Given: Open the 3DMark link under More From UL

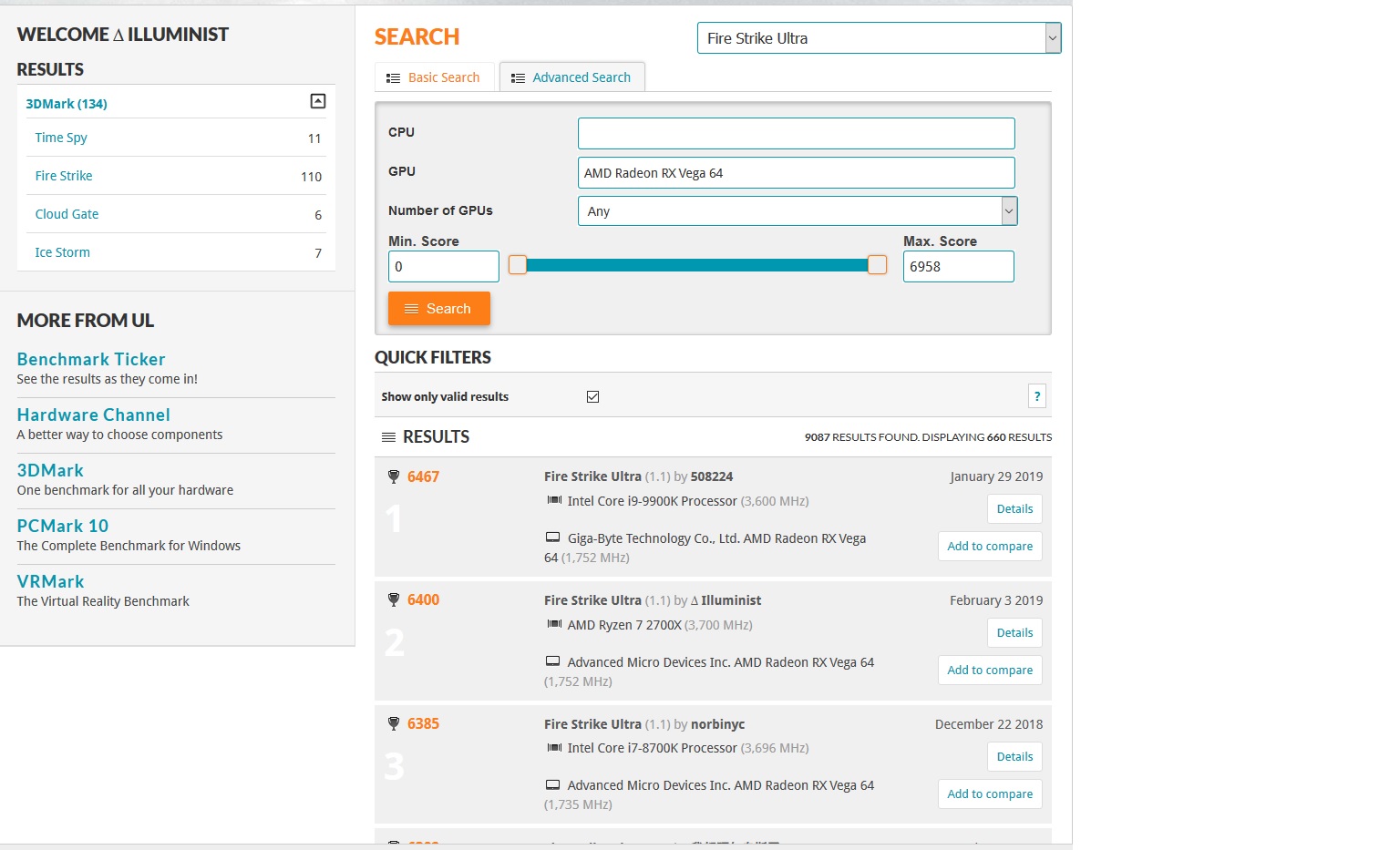Looking at the screenshot, I should click(50, 470).
